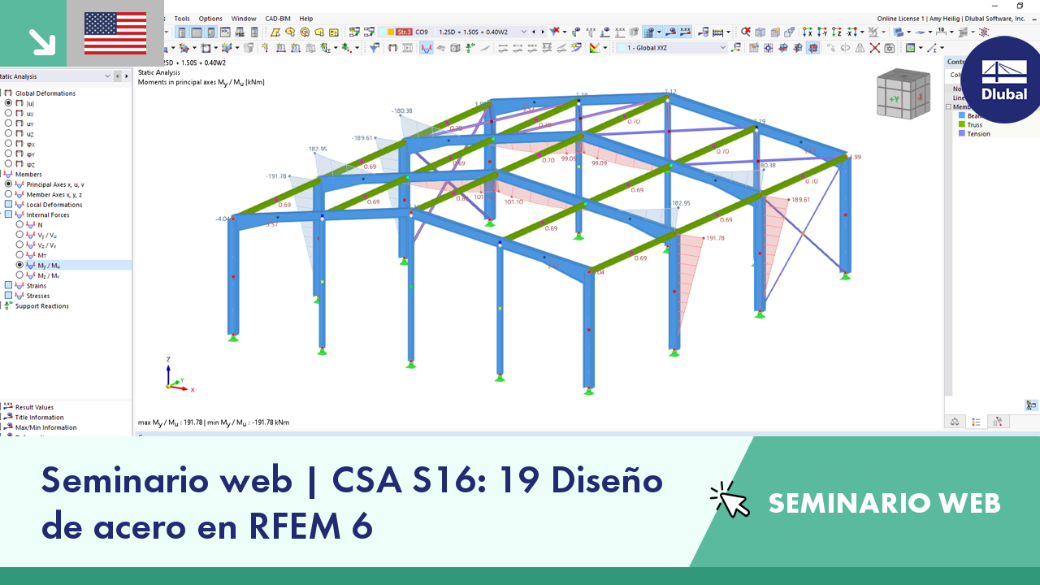Click the navigation cube in the viewport
The width and height of the screenshot is (1040, 585).
(x=903, y=94)
